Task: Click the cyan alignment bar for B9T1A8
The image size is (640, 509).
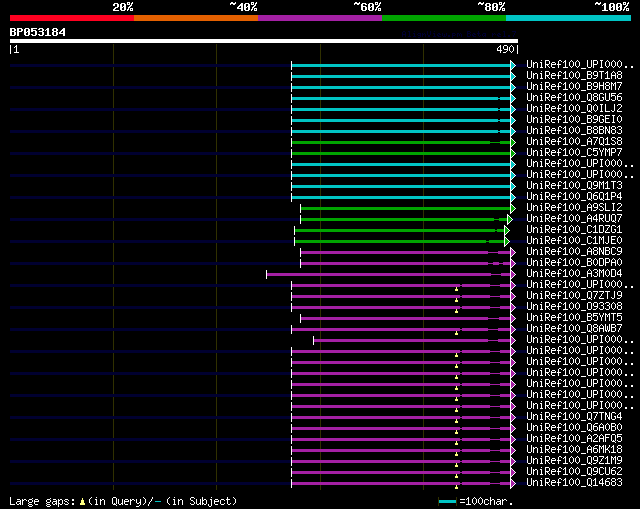Action: click(401, 76)
